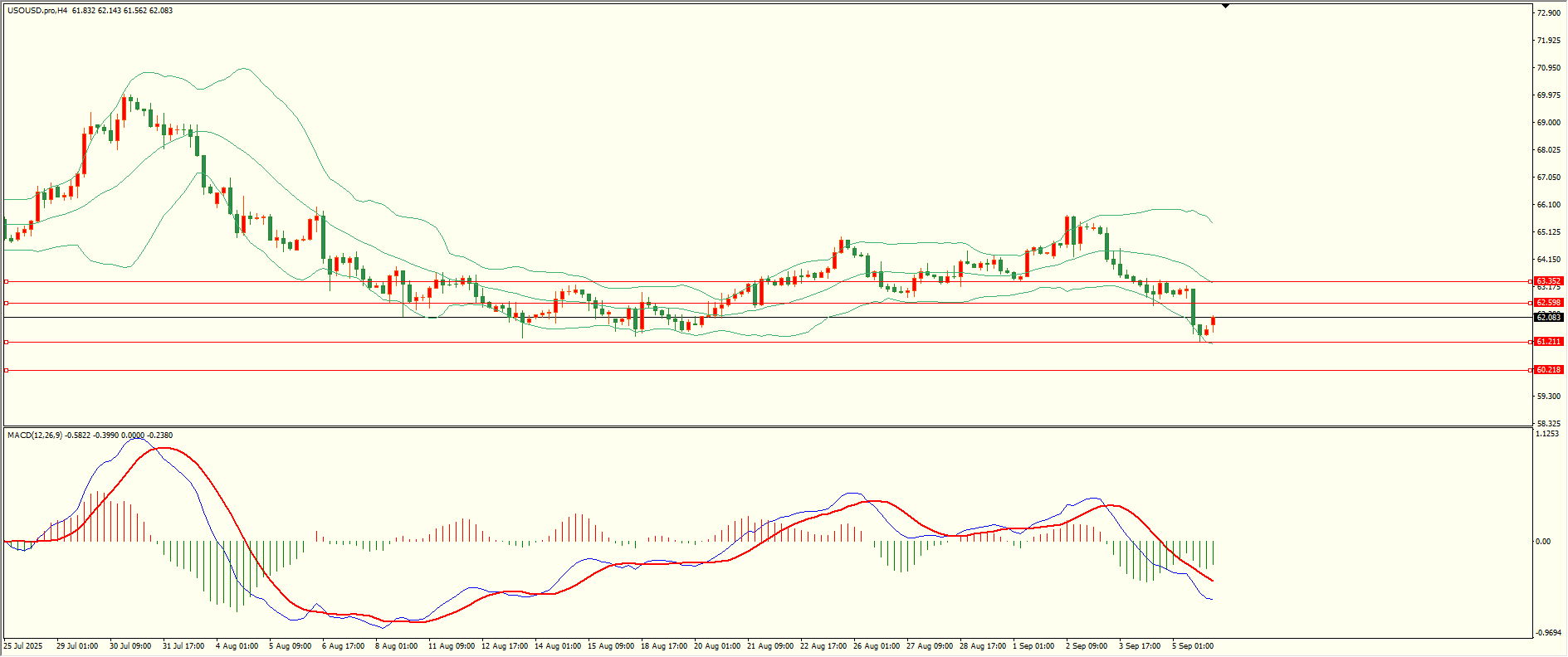Click the chart shift triangle marker
1568x657 pixels.
point(1225,6)
